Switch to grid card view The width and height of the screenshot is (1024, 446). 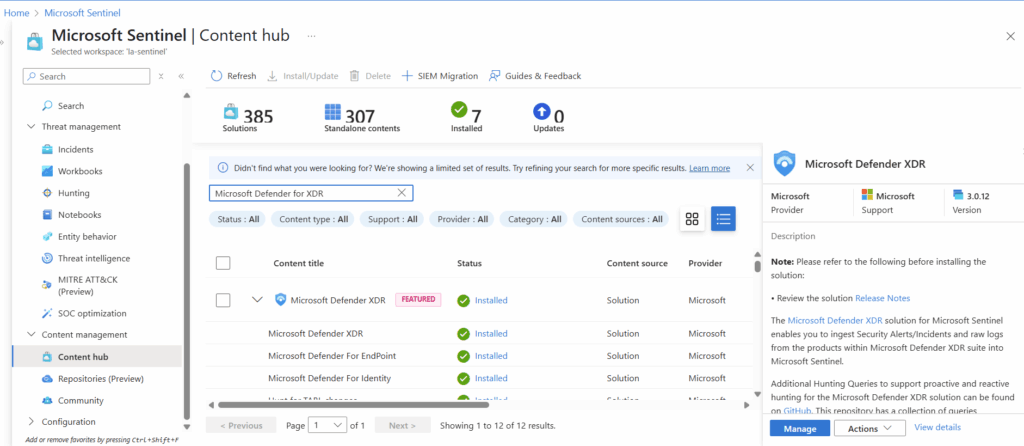point(692,219)
